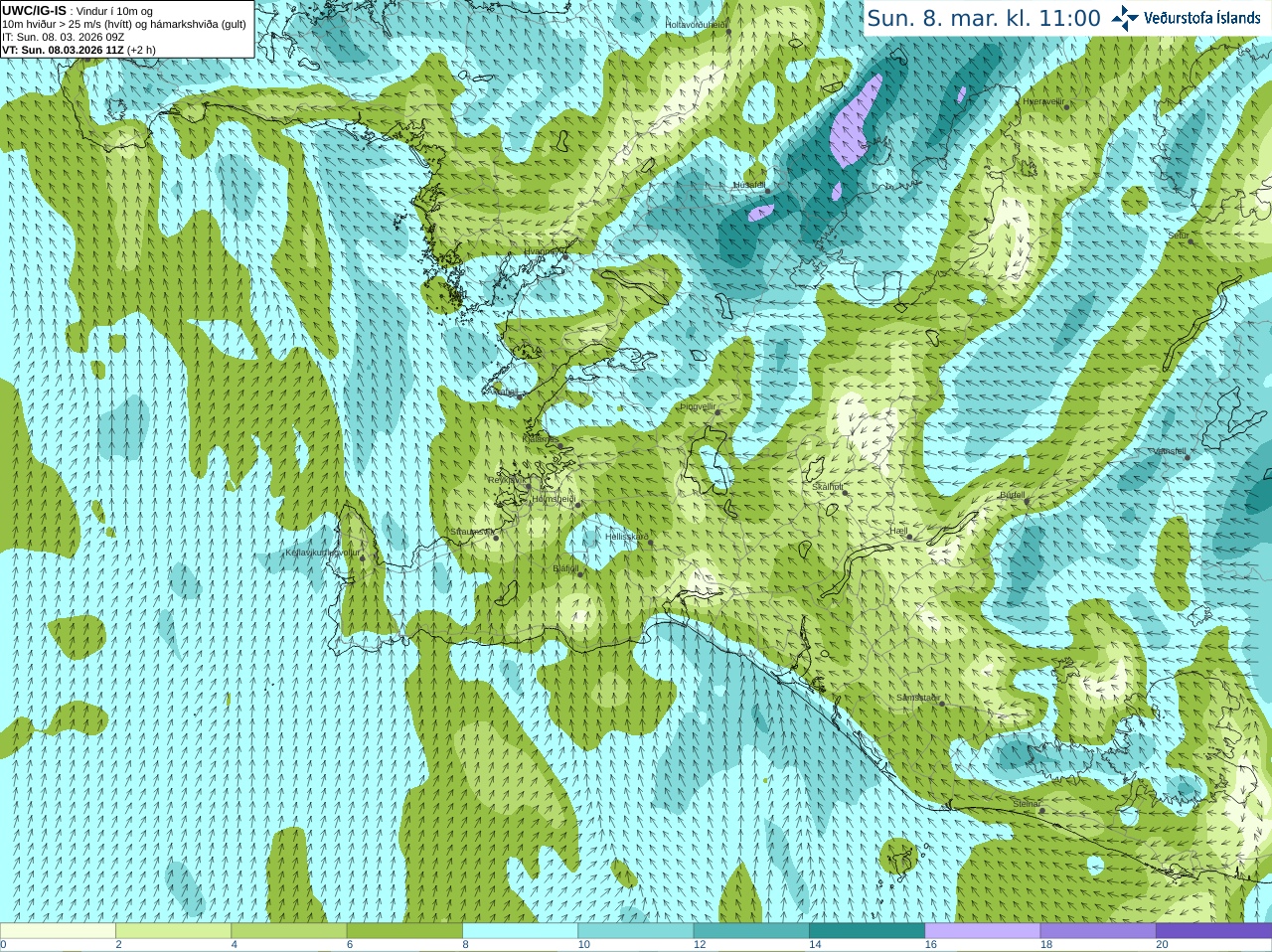Select the Steinar station label
This screenshot has height=952, width=1272.
click(x=1027, y=804)
